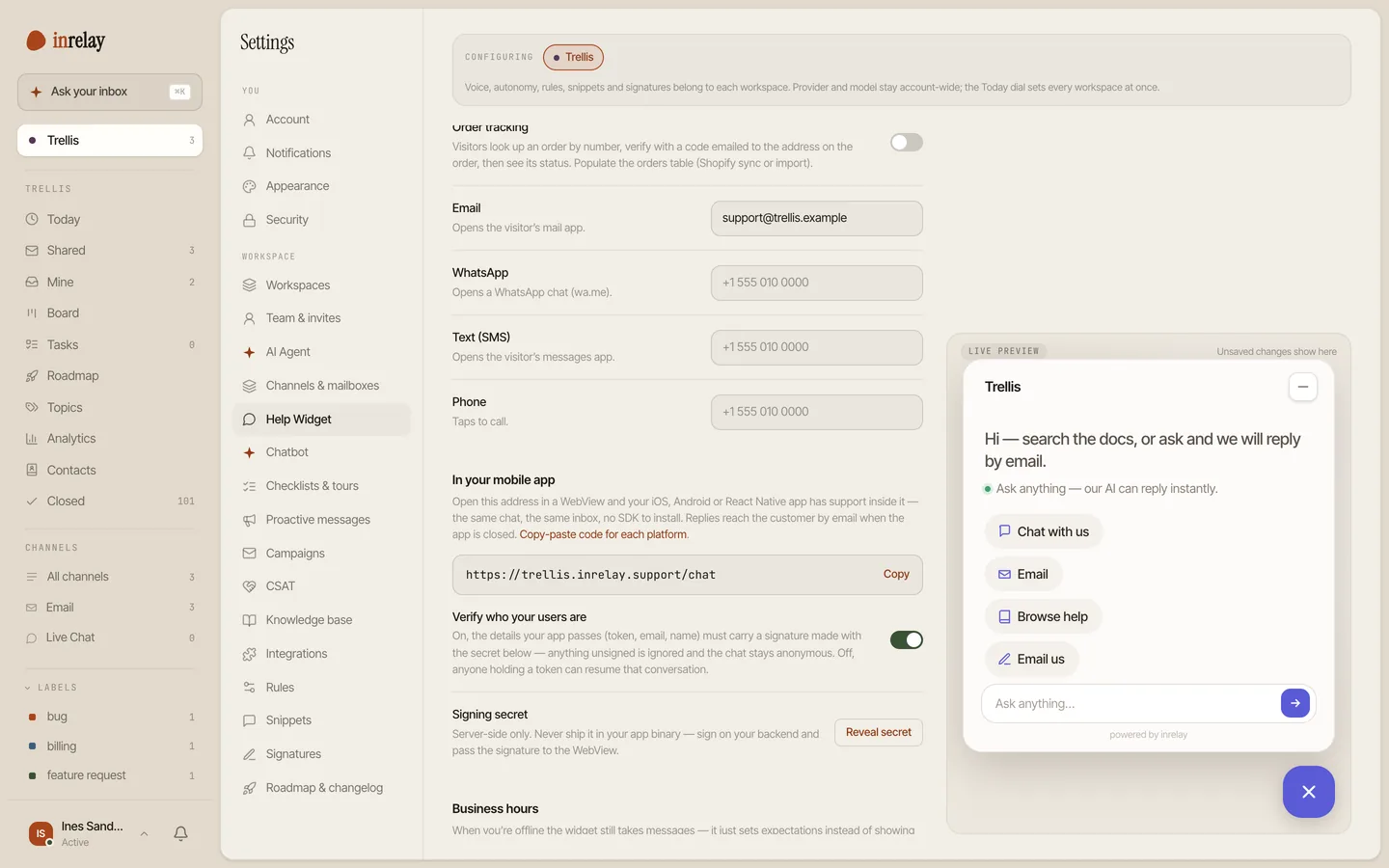Click the preview Ask anything field
This screenshot has width=1389, height=868.
(x=1132, y=703)
